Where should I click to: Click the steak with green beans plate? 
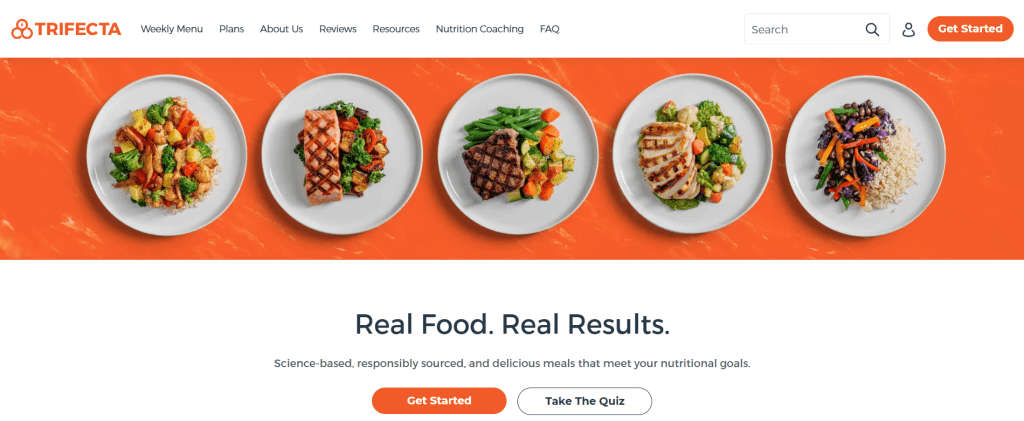[518, 155]
